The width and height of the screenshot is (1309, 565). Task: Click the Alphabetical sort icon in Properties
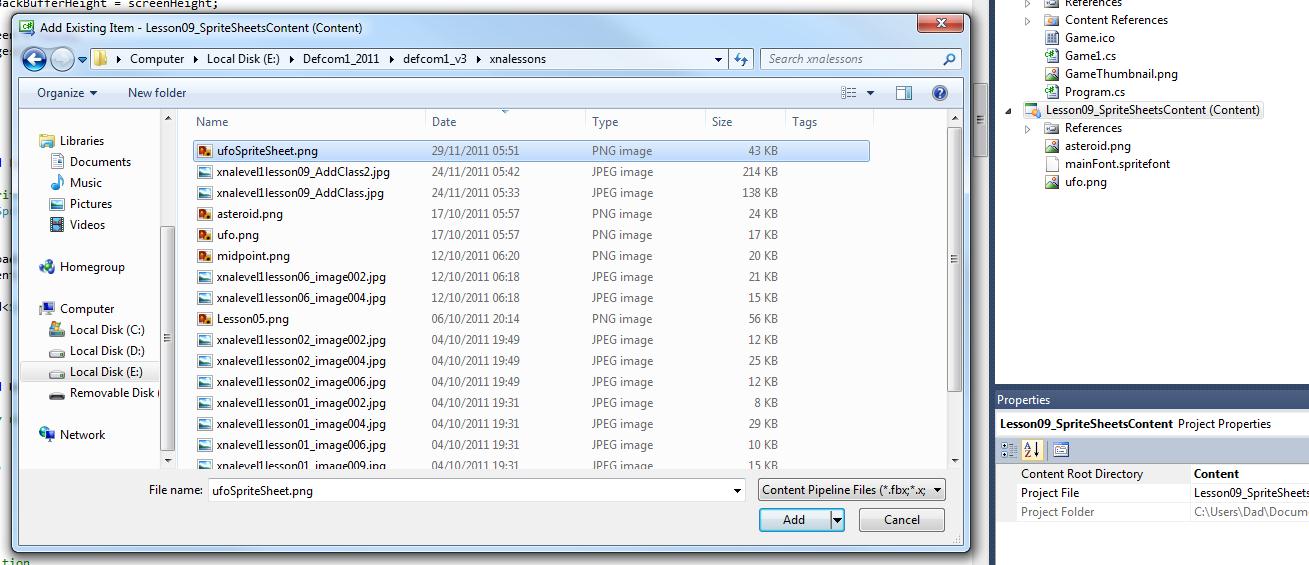click(x=1032, y=450)
